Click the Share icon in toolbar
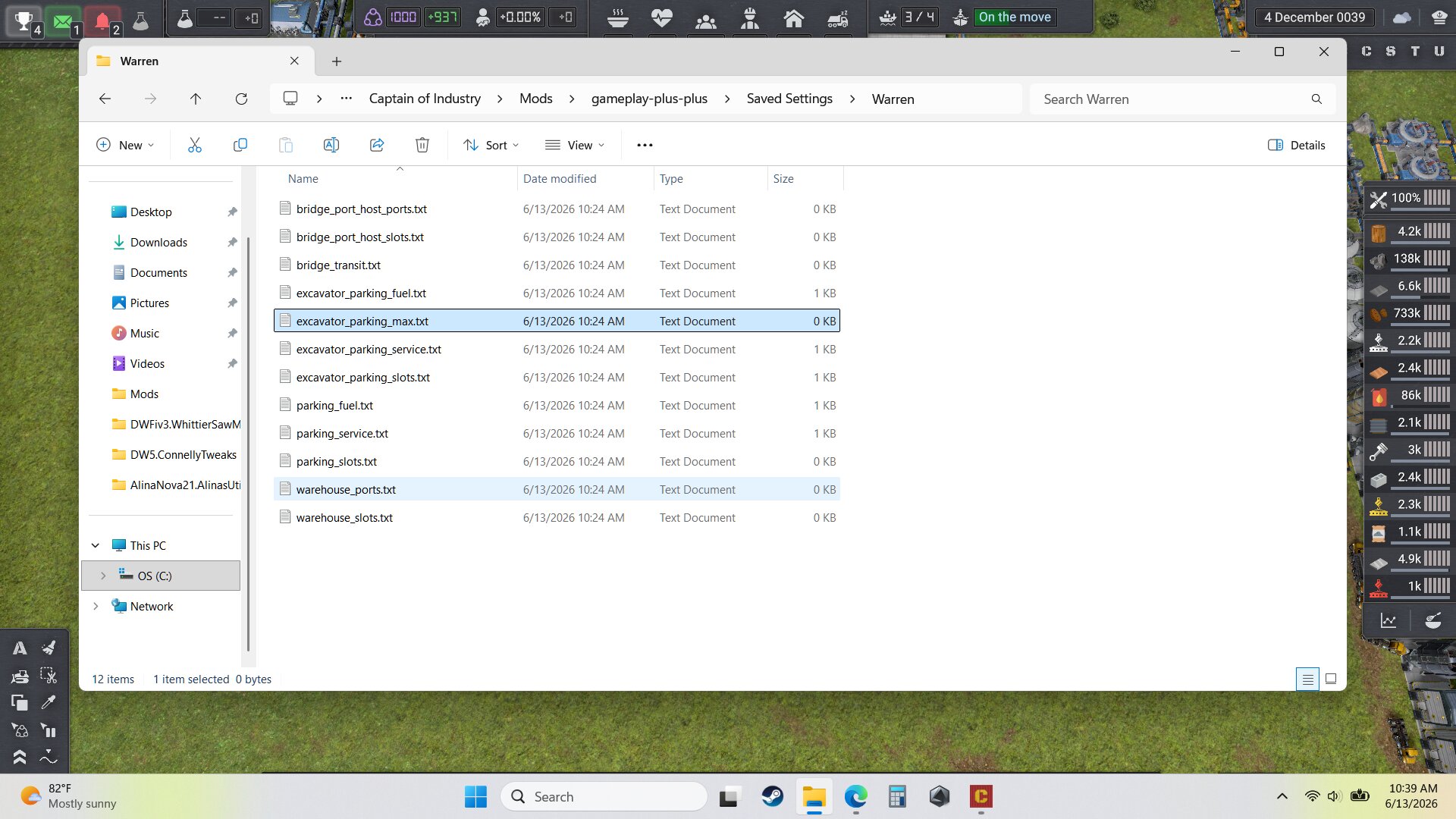The width and height of the screenshot is (1456, 819). pyautogui.click(x=377, y=145)
